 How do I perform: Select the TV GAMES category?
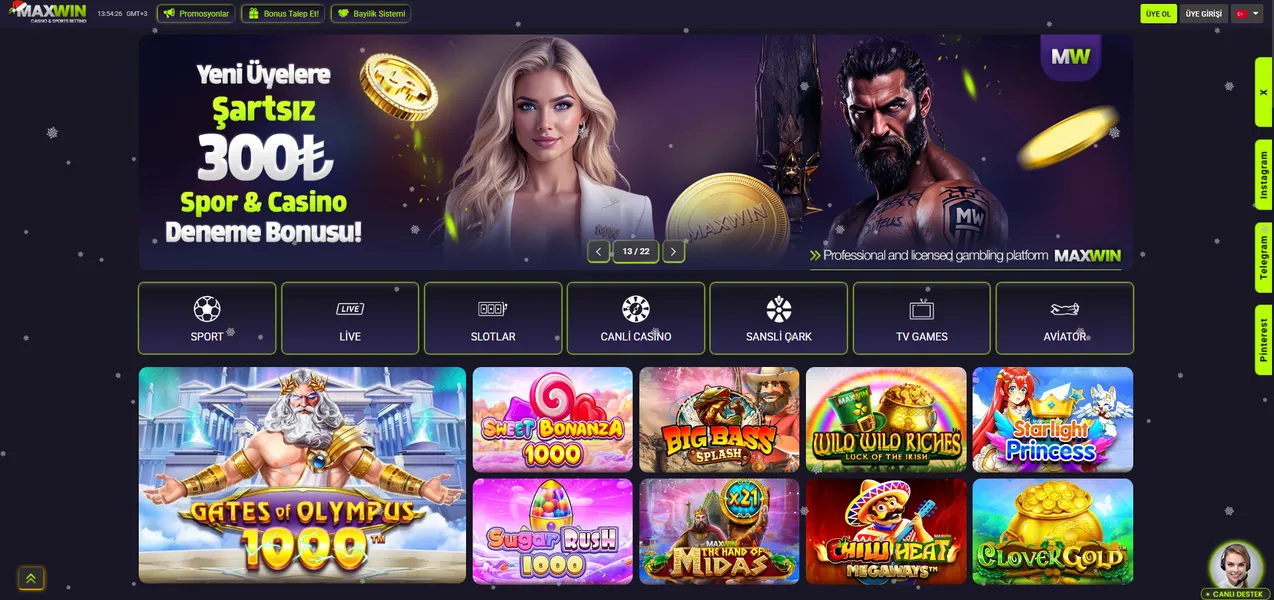tap(922, 318)
